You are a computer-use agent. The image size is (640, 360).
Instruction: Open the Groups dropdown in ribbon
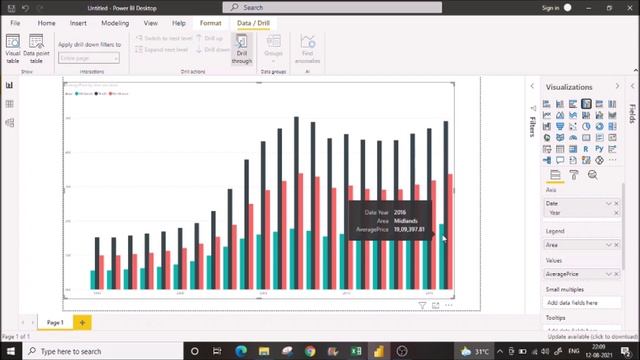click(x=273, y=49)
